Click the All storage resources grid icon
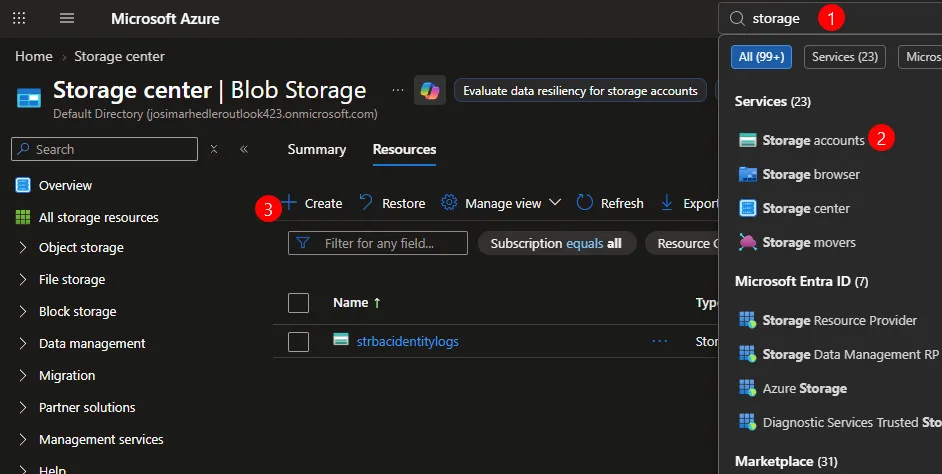The image size is (942, 474). (x=23, y=217)
